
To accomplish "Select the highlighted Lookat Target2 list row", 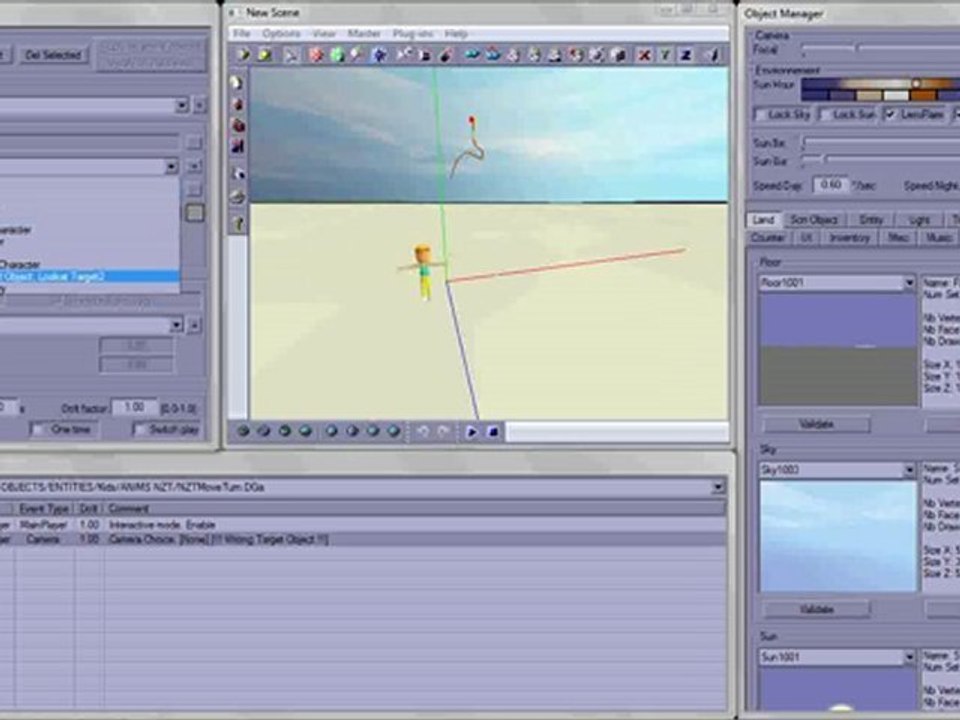I will (89, 277).
